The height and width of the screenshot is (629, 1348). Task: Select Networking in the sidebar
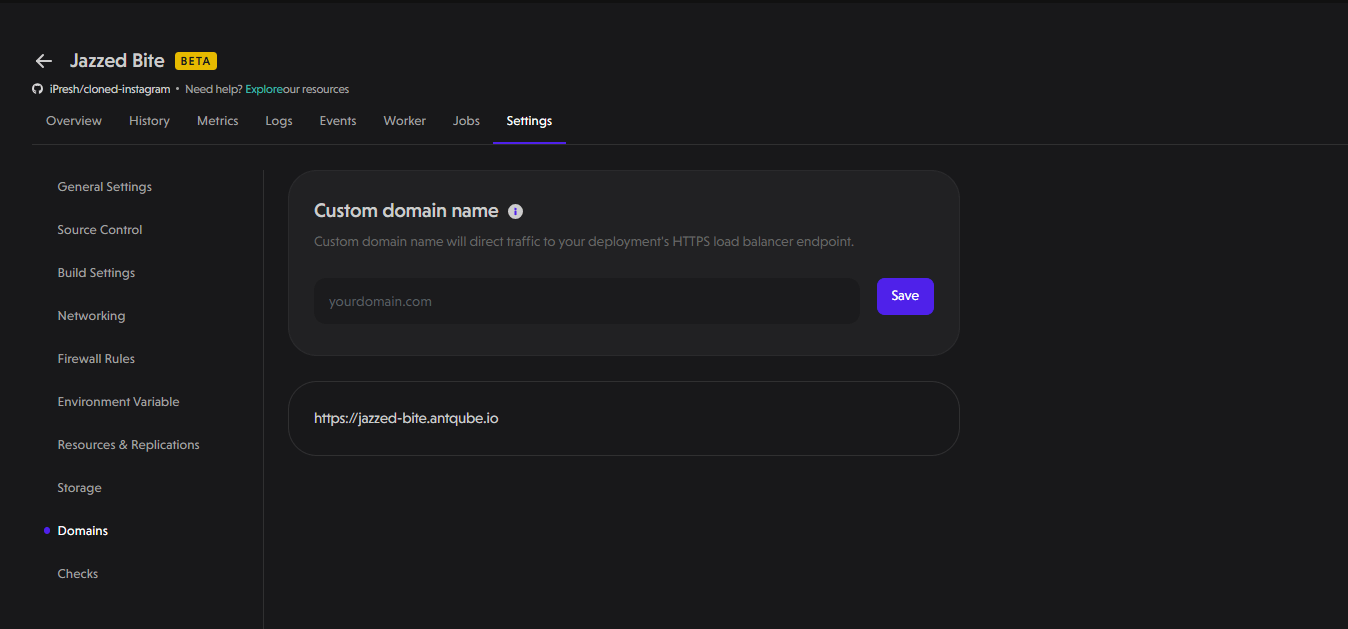(x=91, y=316)
